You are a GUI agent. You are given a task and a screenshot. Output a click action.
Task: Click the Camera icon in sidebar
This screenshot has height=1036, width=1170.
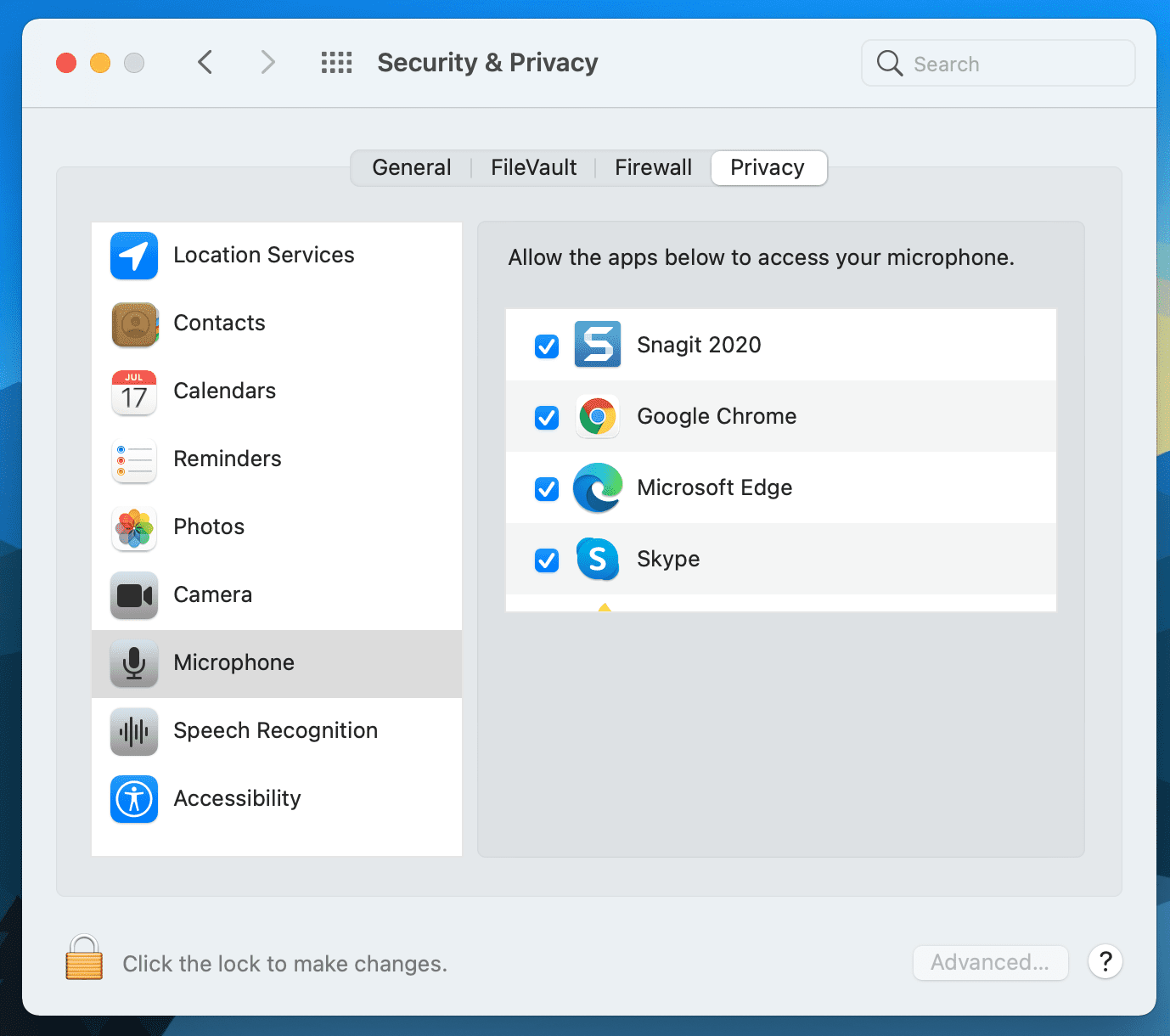134,595
